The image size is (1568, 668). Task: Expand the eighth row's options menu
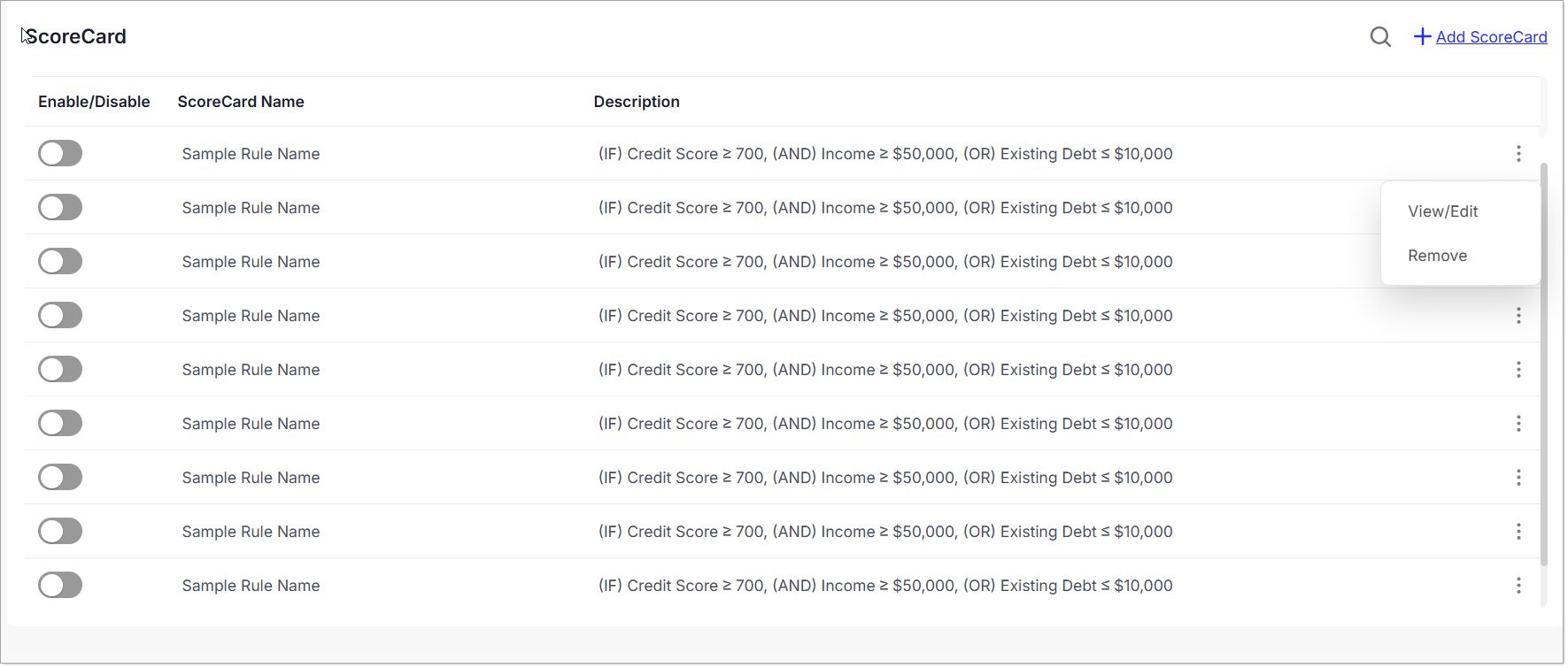tap(1518, 532)
